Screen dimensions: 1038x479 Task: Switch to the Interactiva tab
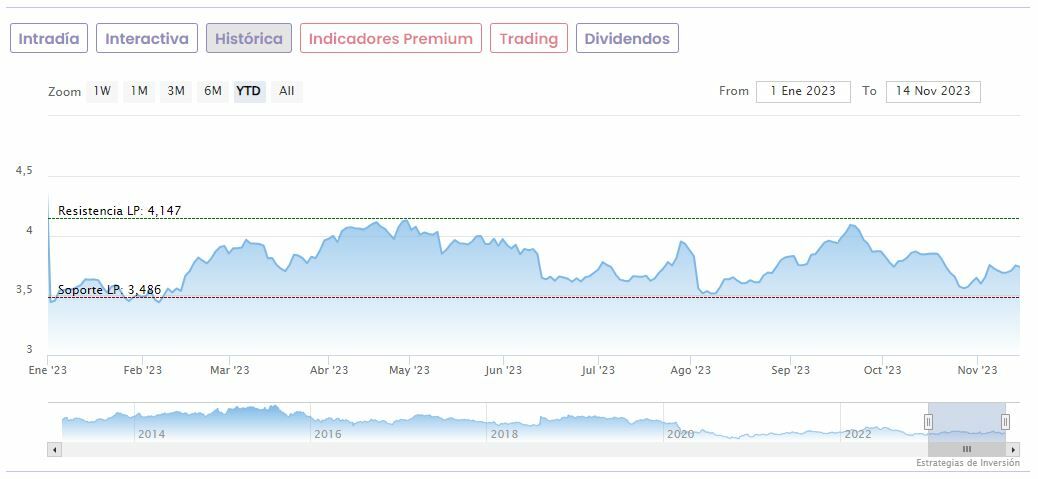(x=147, y=39)
